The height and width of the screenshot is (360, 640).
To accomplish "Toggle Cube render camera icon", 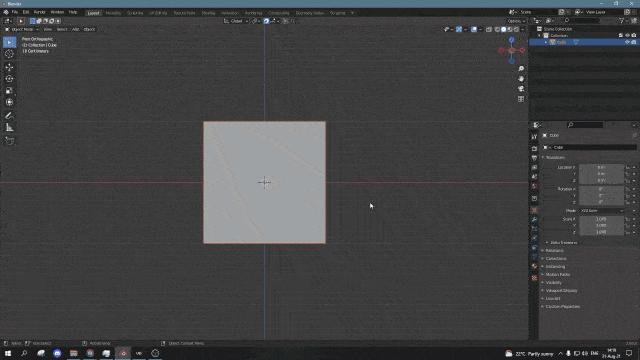I will tap(634, 42).
